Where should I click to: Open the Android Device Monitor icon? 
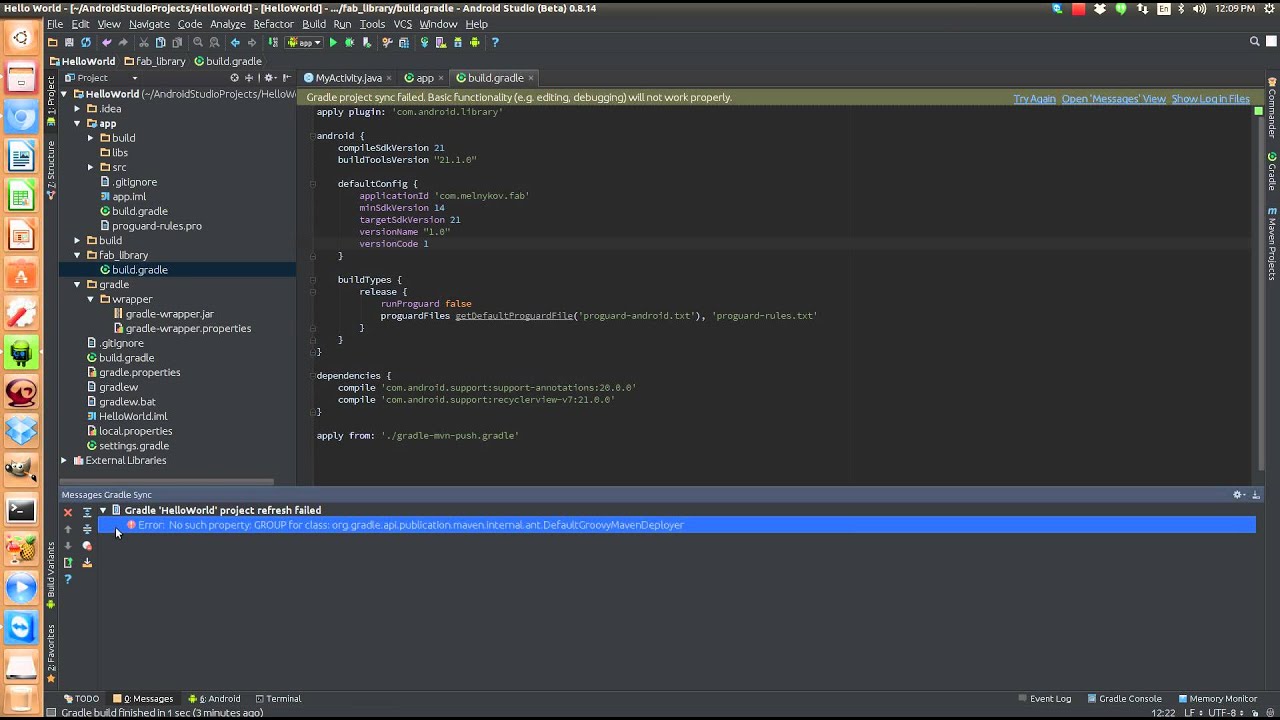[x=474, y=42]
